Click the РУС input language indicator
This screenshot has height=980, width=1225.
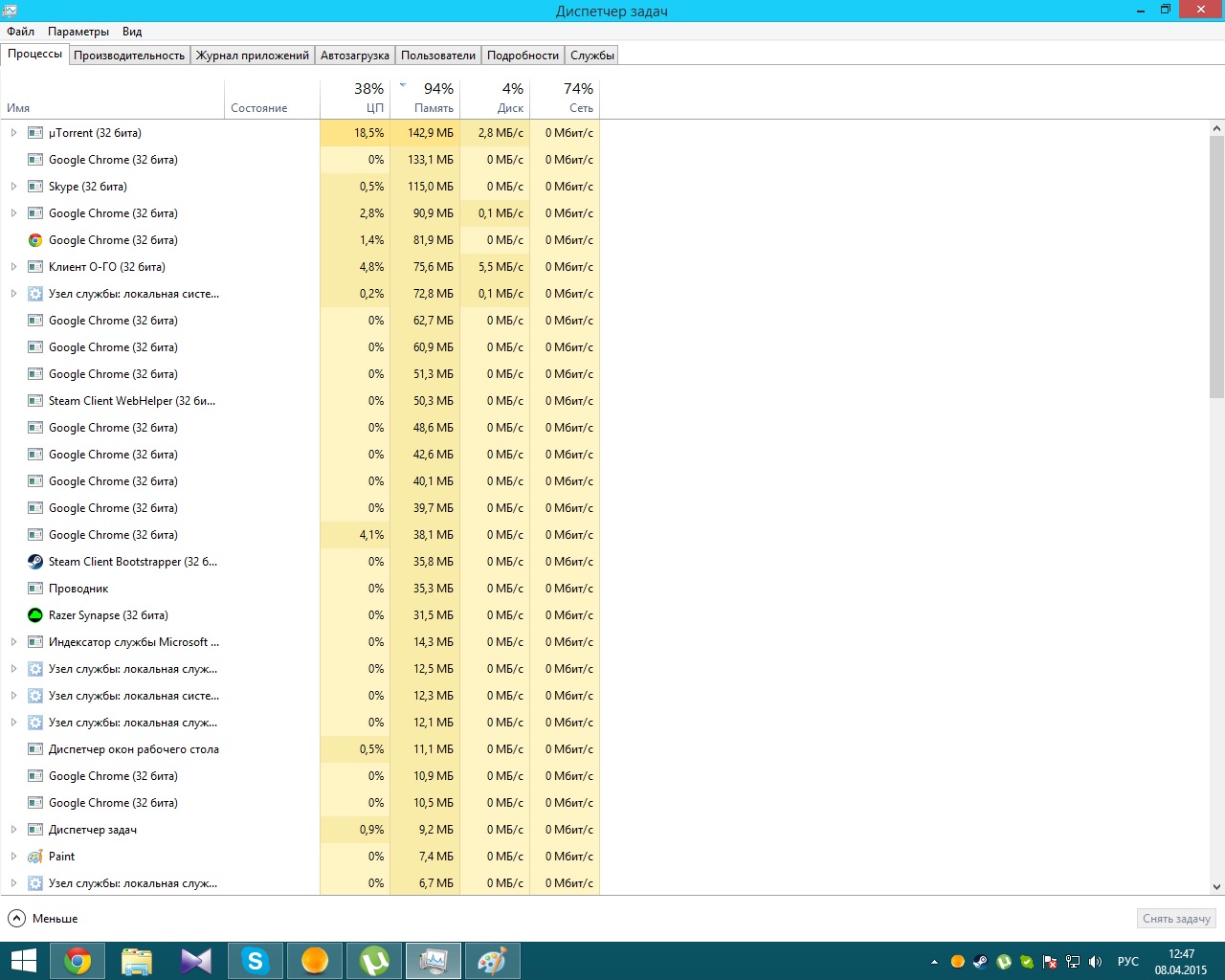click(1128, 962)
